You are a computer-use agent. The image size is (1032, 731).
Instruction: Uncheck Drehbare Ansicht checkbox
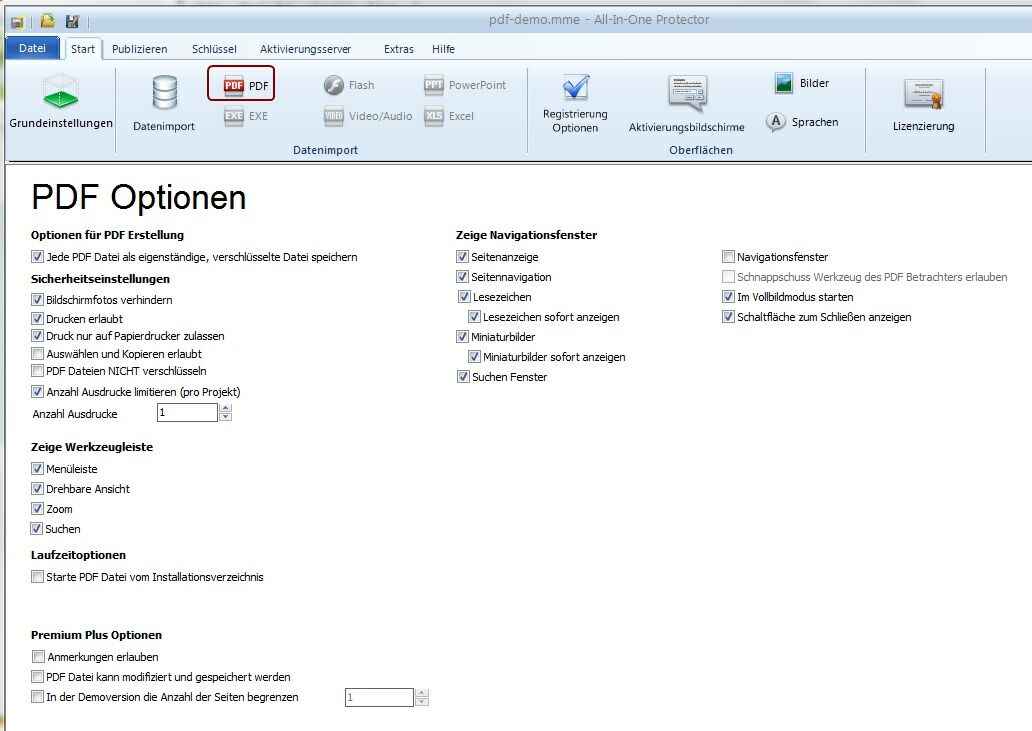(x=38, y=489)
